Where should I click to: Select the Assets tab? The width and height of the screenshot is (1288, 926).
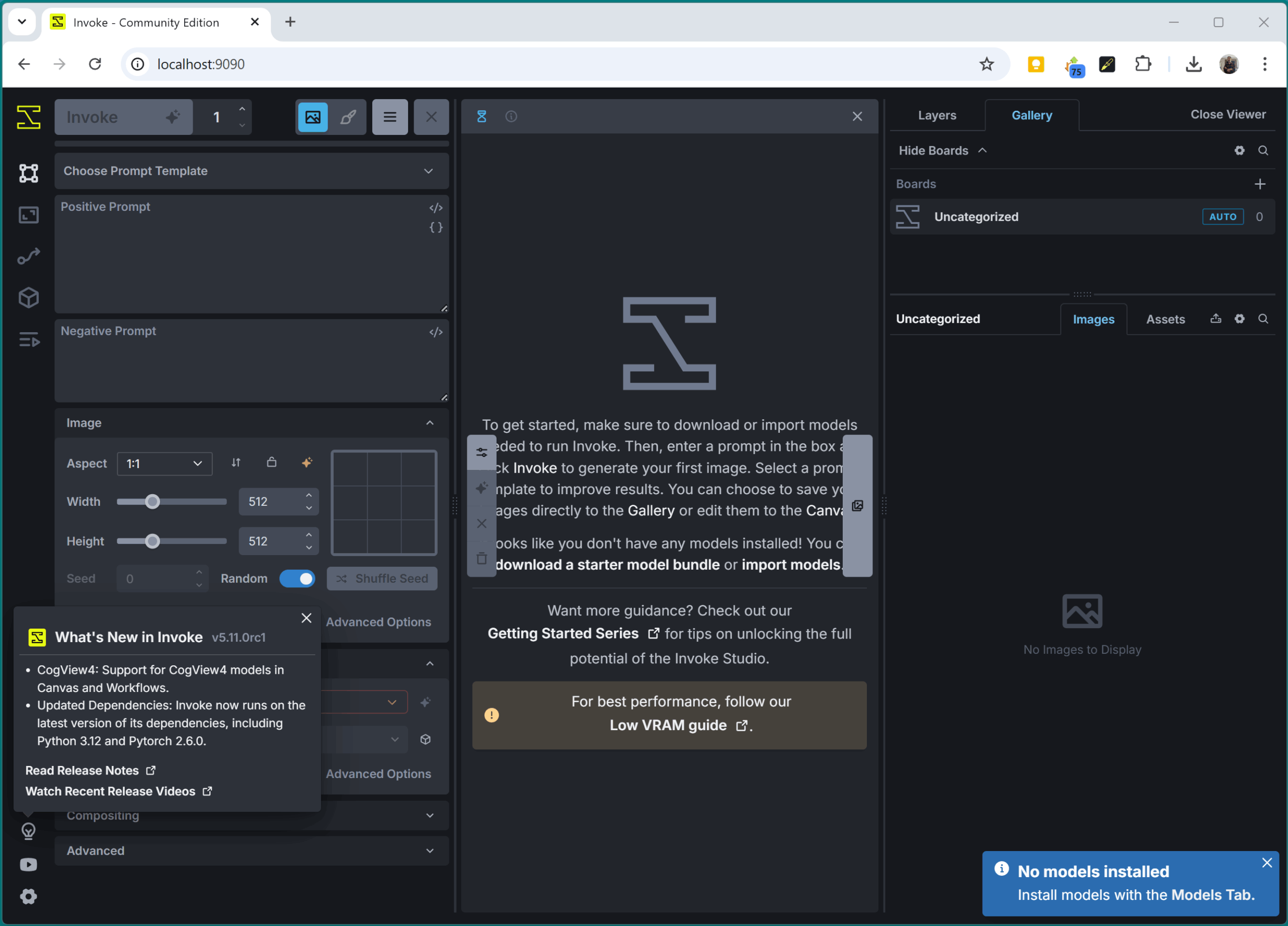[1165, 319]
